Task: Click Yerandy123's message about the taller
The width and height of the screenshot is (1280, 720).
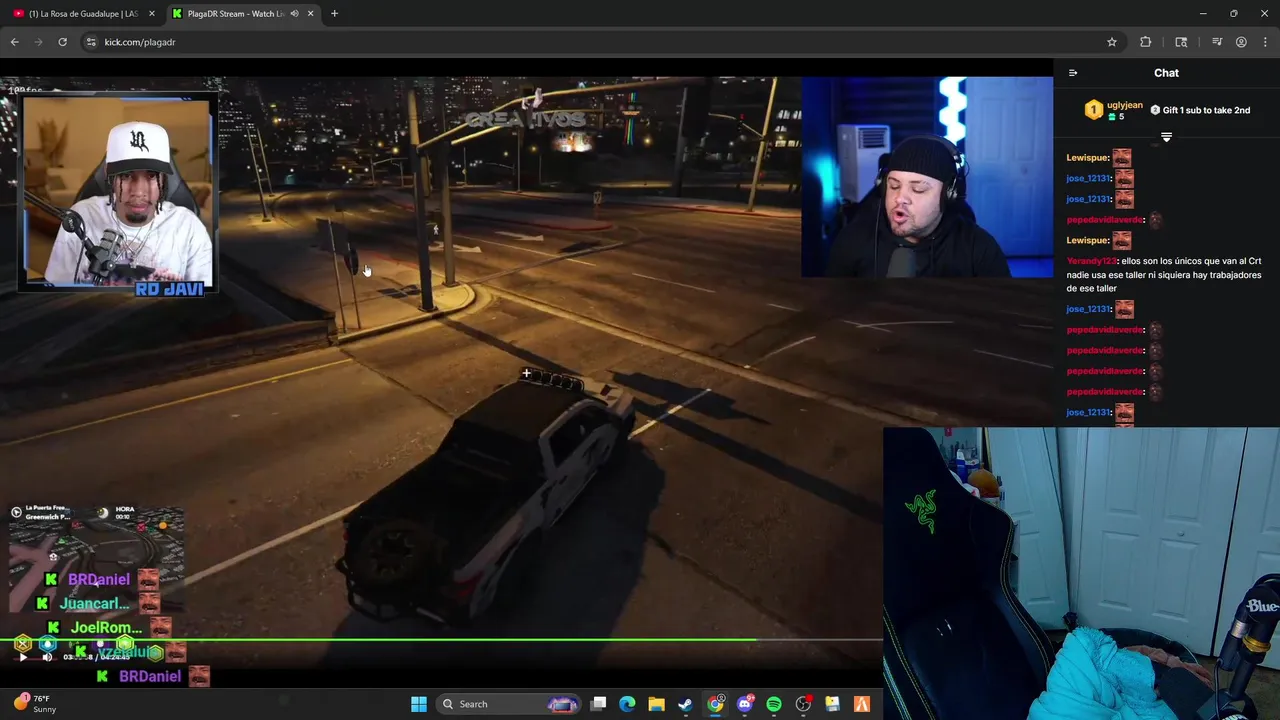Action: [x=1164, y=275]
